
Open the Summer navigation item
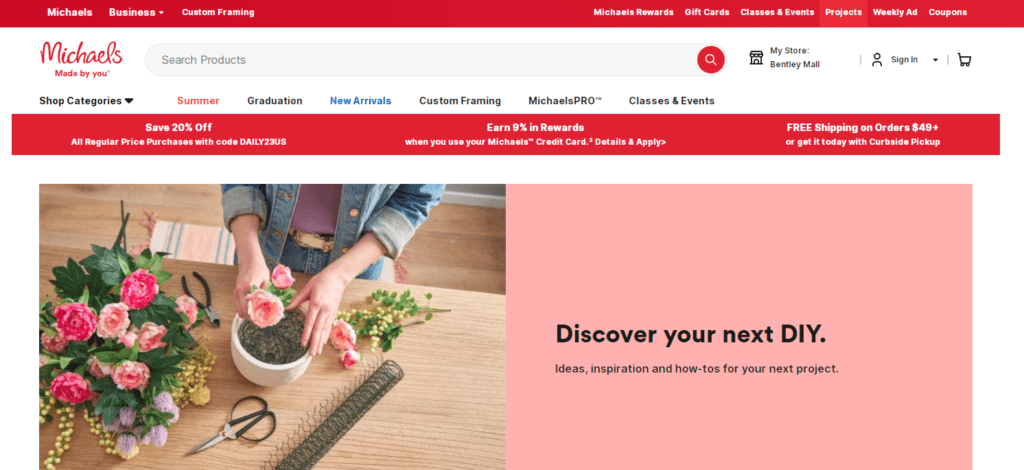click(198, 101)
